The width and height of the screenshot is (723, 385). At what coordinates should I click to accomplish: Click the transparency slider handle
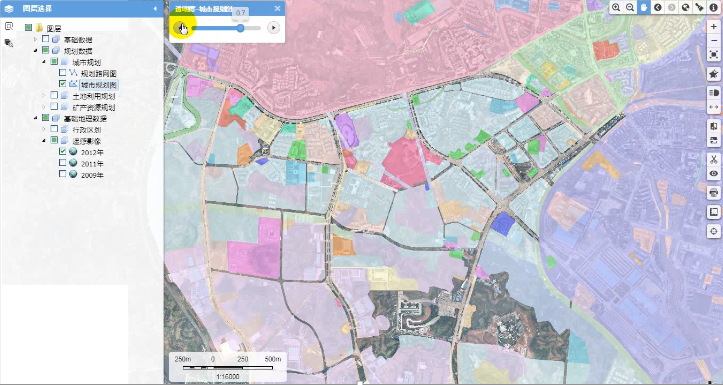[240, 28]
